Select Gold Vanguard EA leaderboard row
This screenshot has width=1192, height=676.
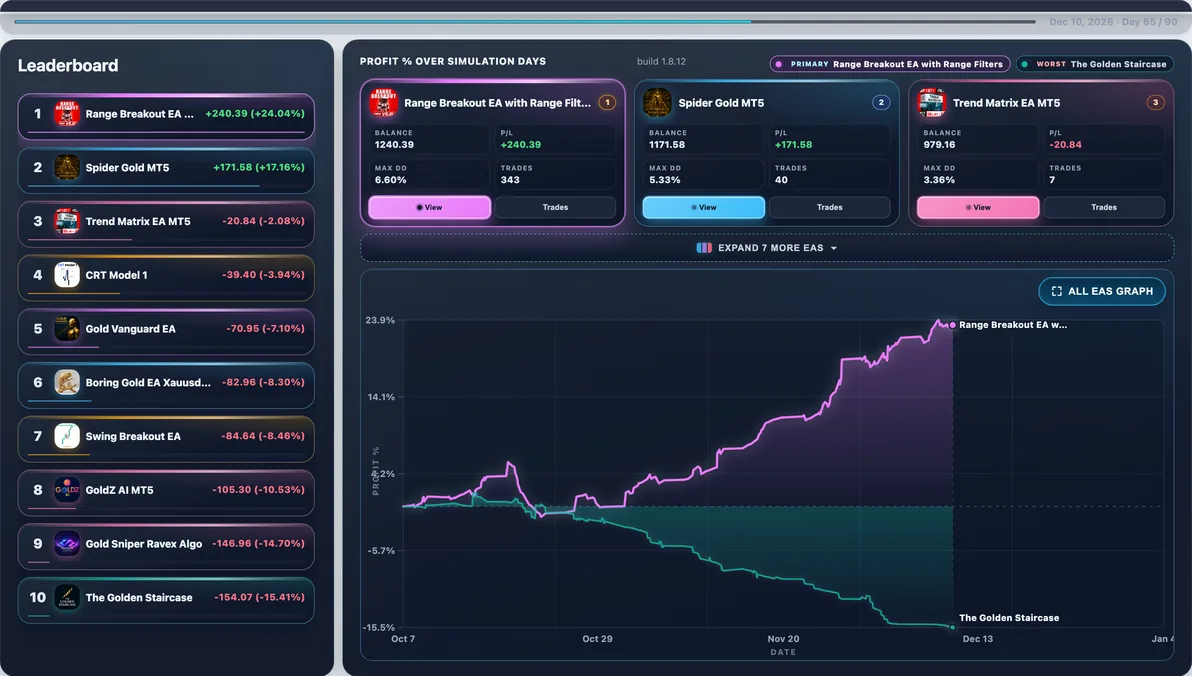tap(166, 331)
